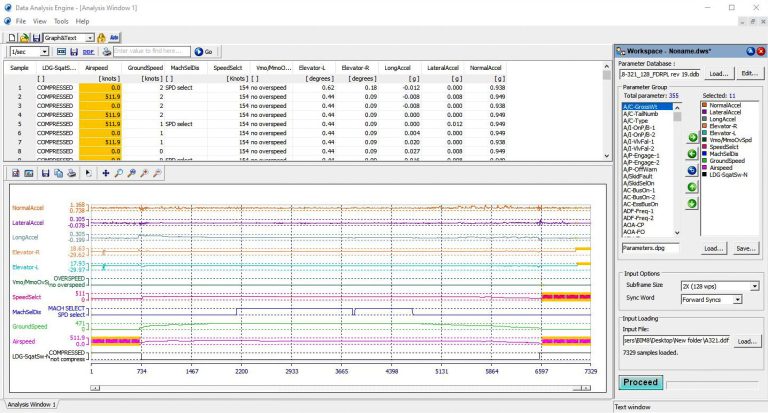The width and height of the screenshot is (768, 413).
Task: Click the down arrow of the parameter list scrollbar
Action: (677, 233)
